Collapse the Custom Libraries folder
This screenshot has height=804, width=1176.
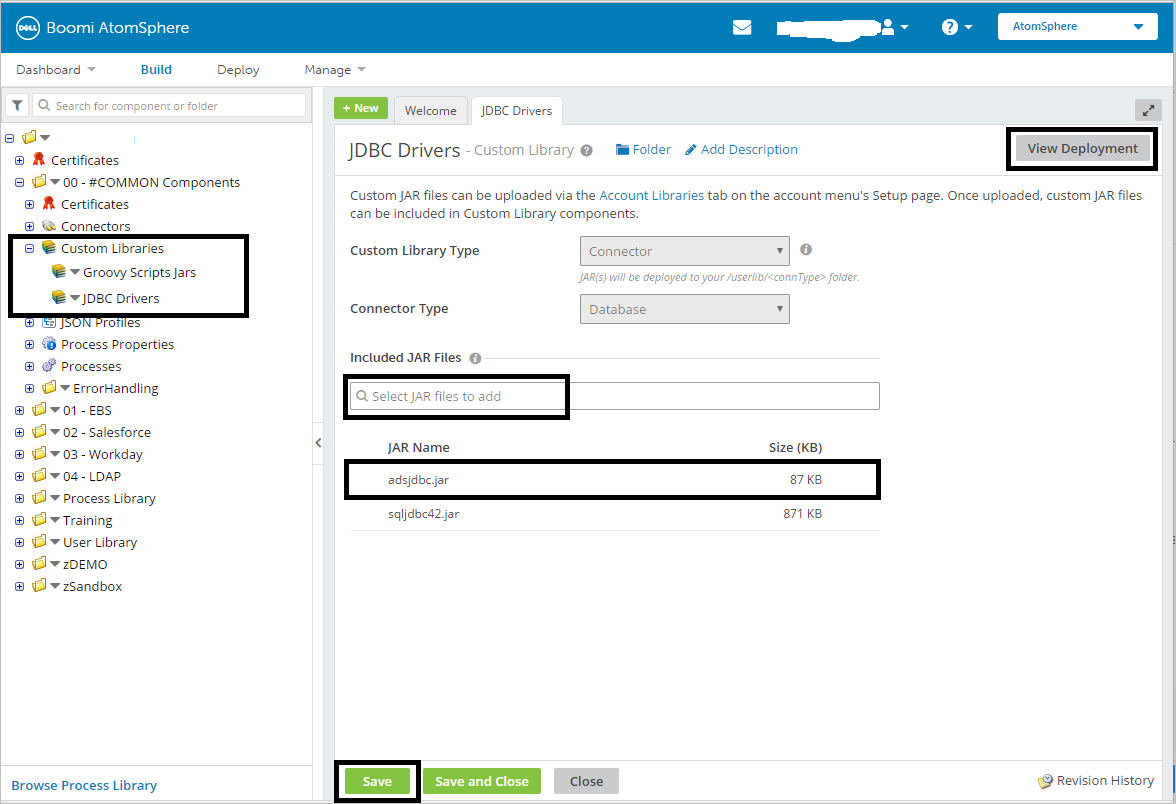(29, 248)
